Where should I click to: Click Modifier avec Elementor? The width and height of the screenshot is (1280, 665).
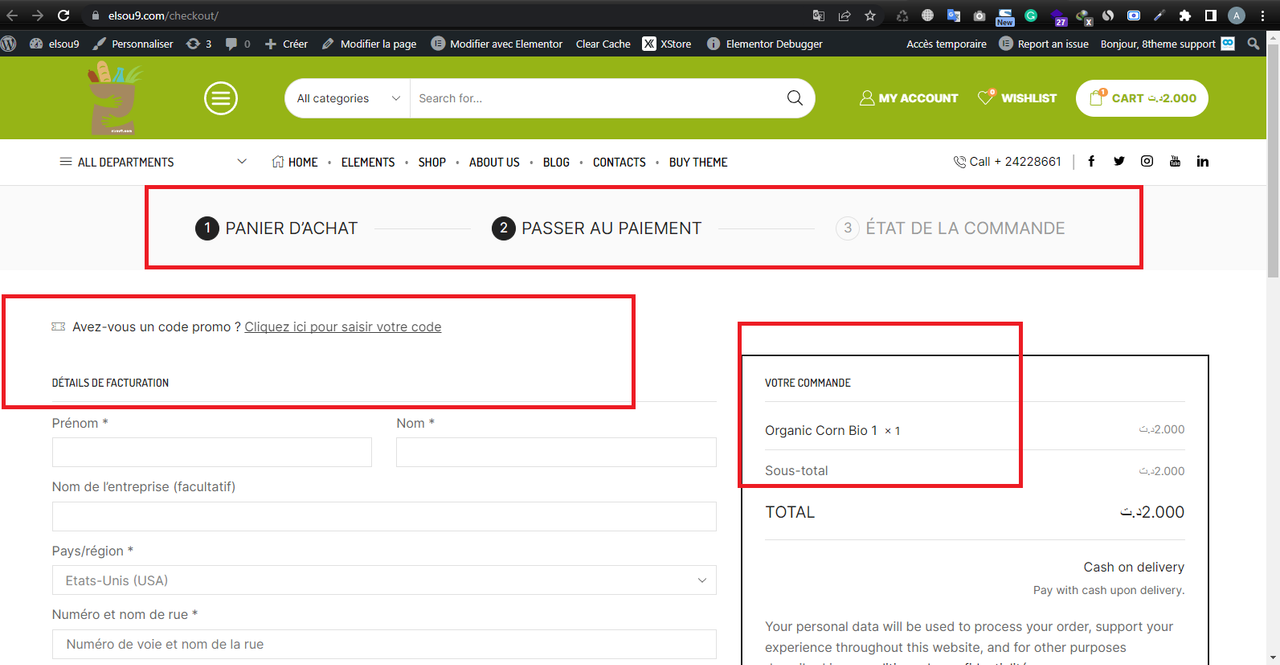click(x=497, y=44)
